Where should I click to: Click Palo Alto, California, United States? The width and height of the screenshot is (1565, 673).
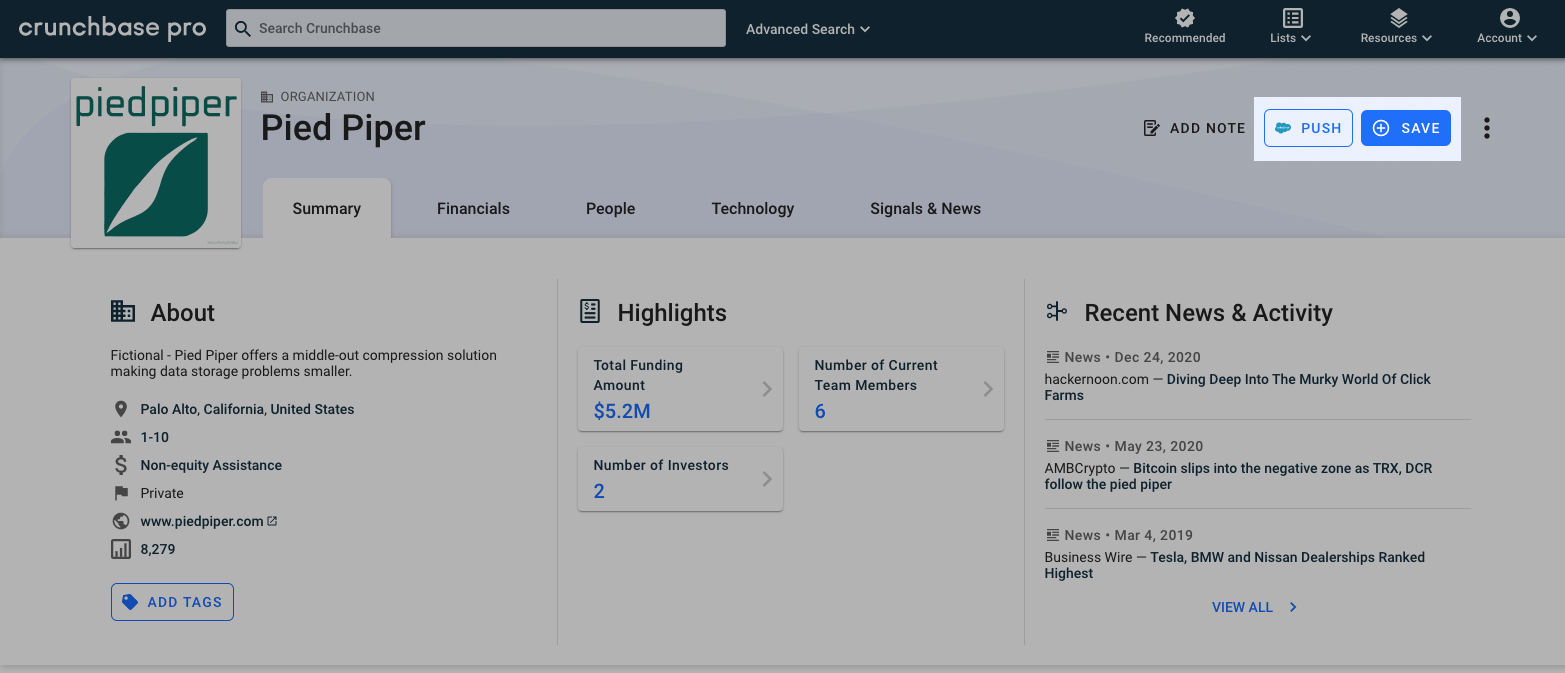247,409
